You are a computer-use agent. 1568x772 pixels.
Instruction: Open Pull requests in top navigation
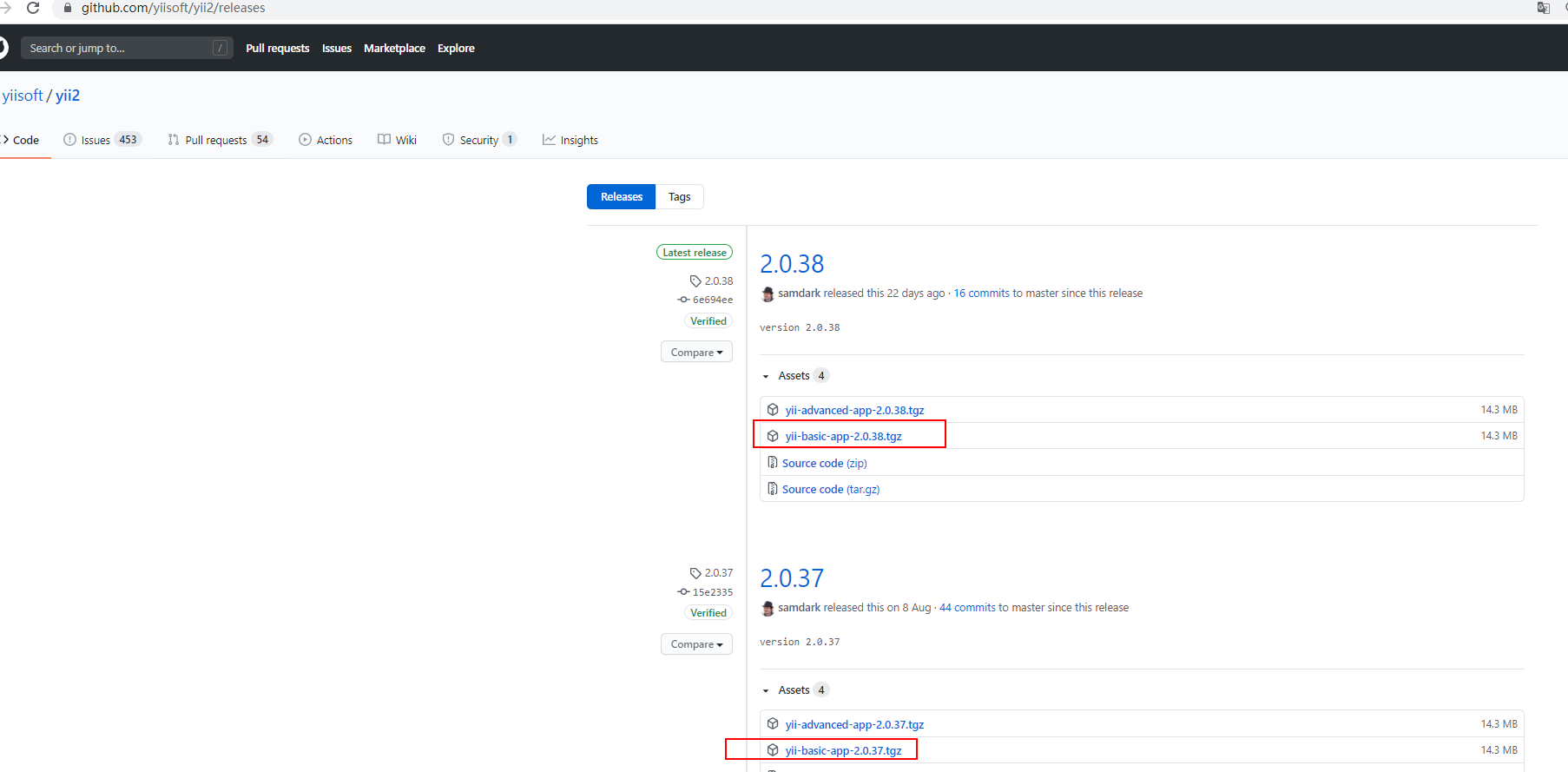click(x=277, y=49)
